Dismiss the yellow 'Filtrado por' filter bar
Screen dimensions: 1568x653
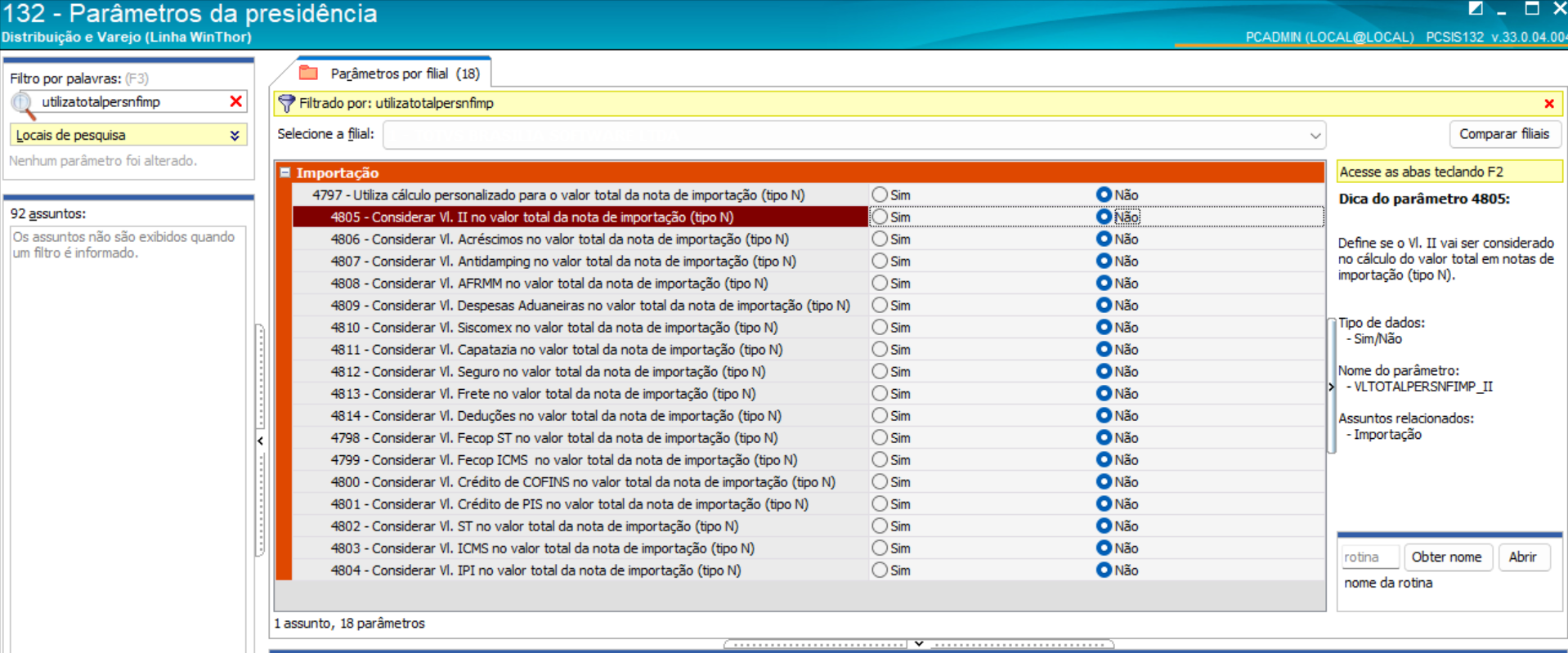(1548, 104)
